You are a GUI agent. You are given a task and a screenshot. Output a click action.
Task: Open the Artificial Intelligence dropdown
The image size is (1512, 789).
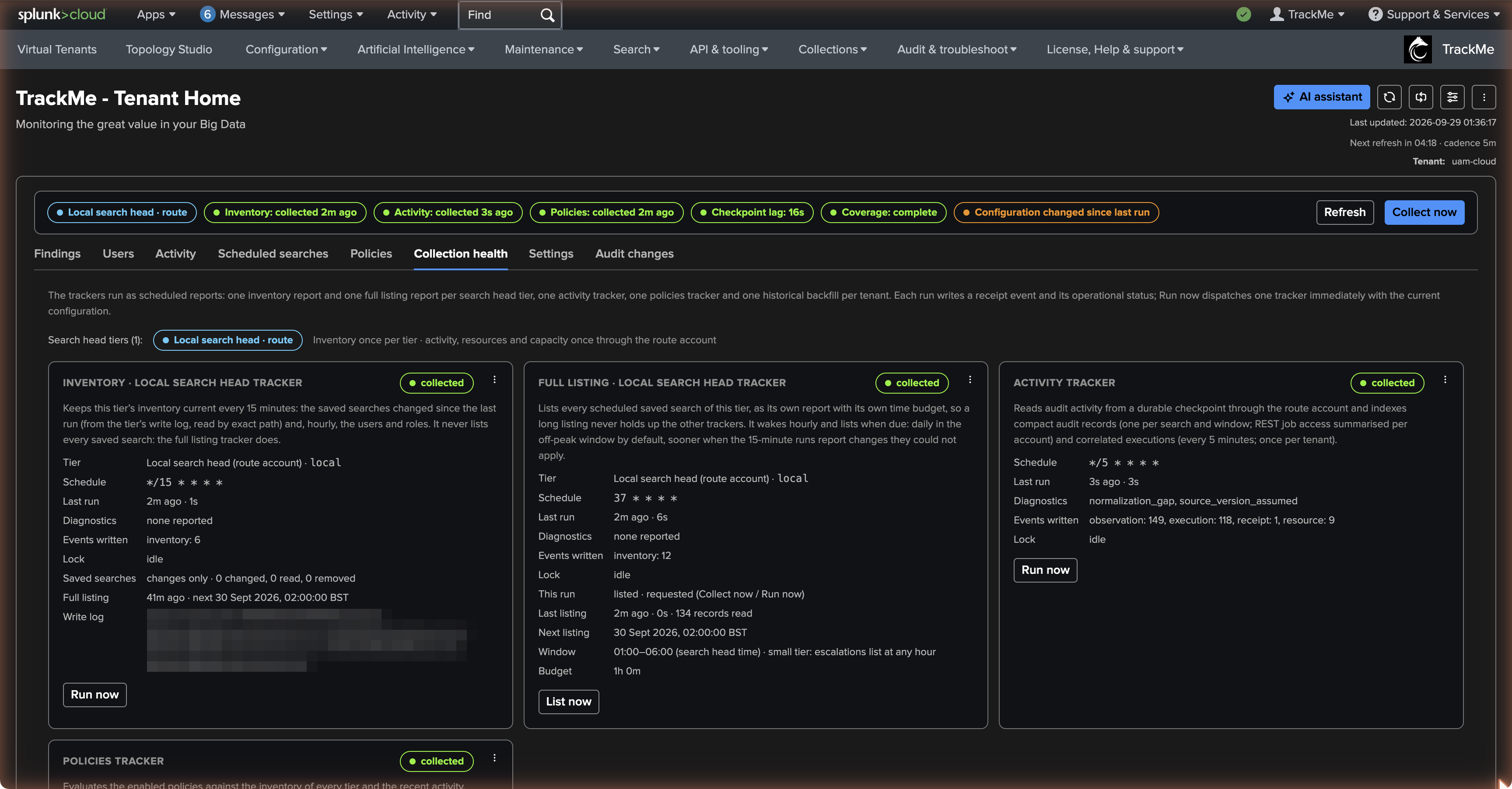416,49
